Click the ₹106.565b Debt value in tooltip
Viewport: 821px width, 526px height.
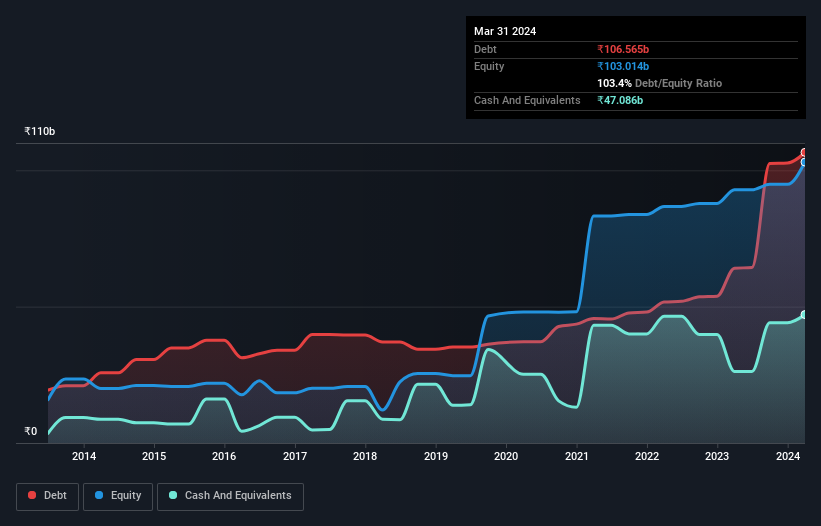point(623,49)
